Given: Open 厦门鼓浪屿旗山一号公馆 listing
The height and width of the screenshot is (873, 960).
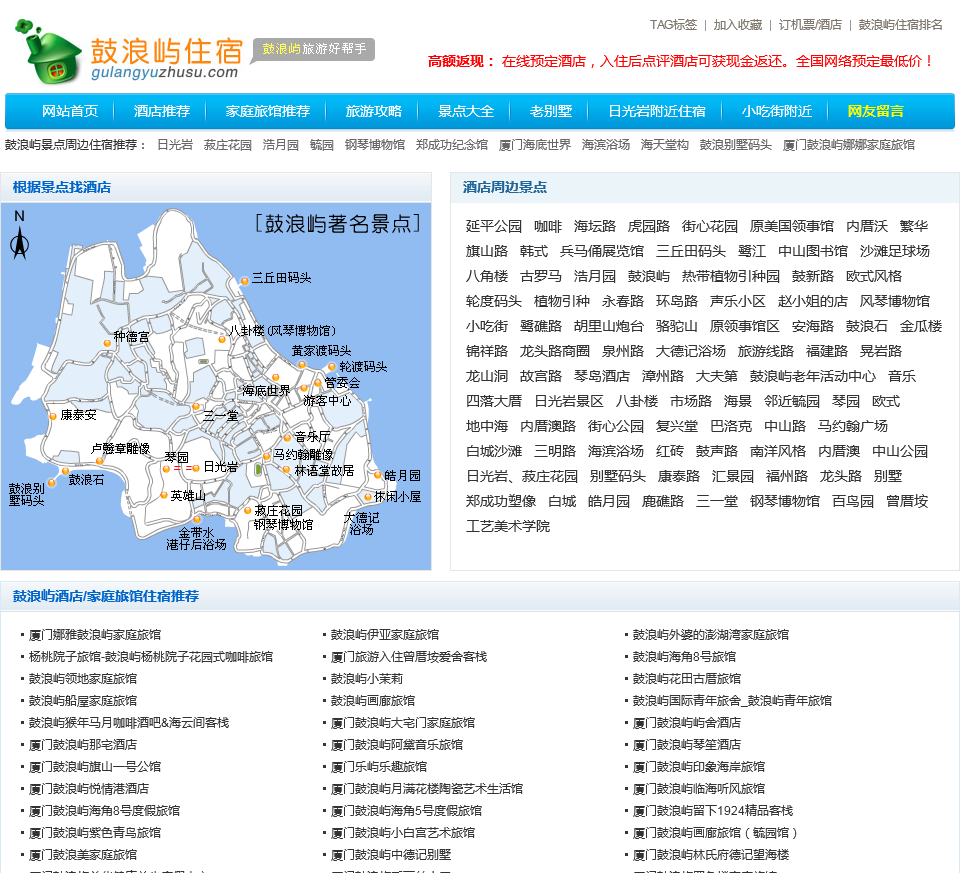Looking at the screenshot, I should coord(95,766).
